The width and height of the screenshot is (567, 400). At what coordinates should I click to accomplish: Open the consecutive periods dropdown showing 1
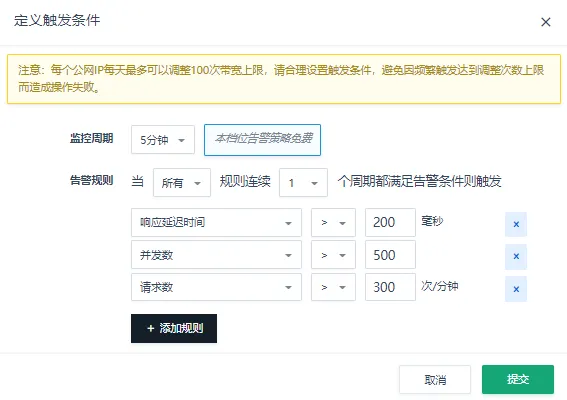click(303, 183)
